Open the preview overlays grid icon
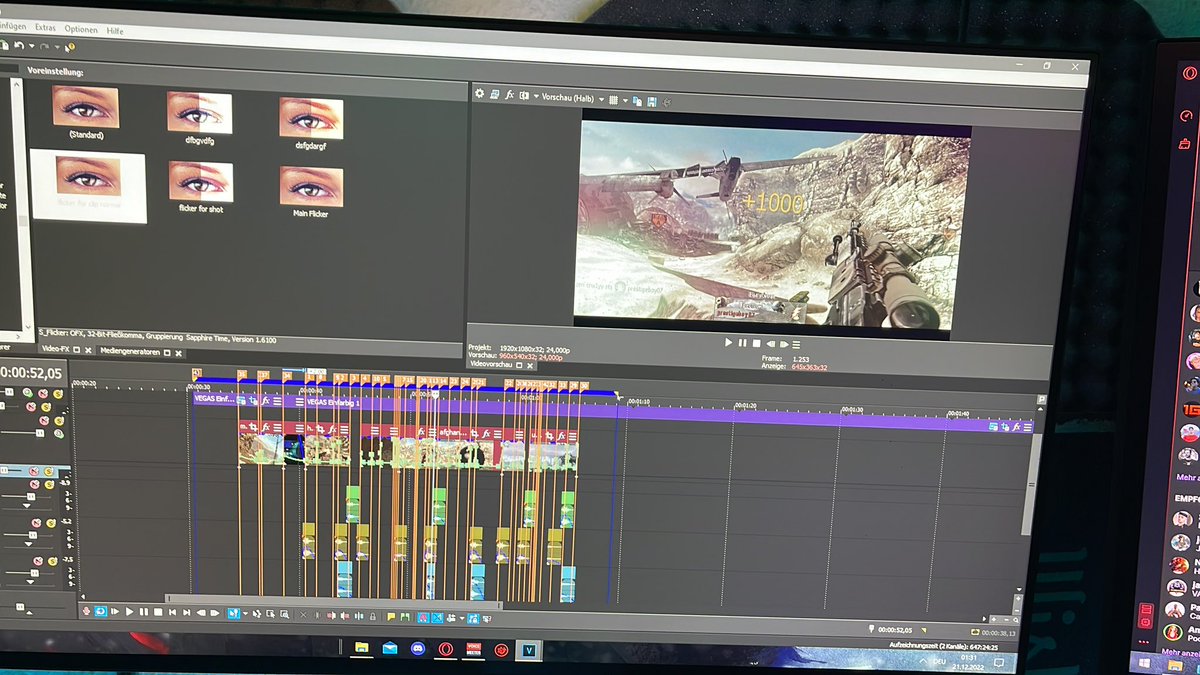The width and height of the screenshot is (1200, 675). (x=613, y=99)
